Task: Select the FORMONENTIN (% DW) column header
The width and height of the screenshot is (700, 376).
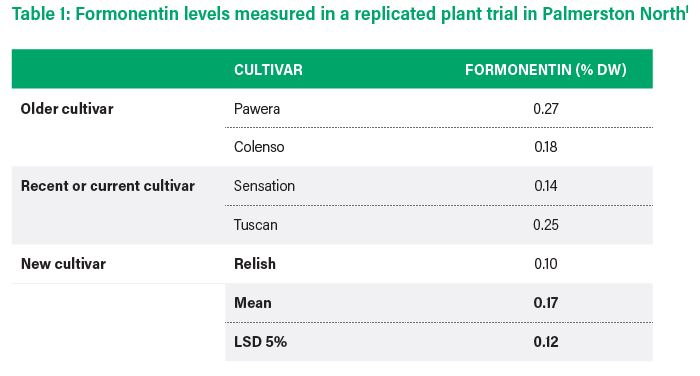Action: tap(546, 70)
